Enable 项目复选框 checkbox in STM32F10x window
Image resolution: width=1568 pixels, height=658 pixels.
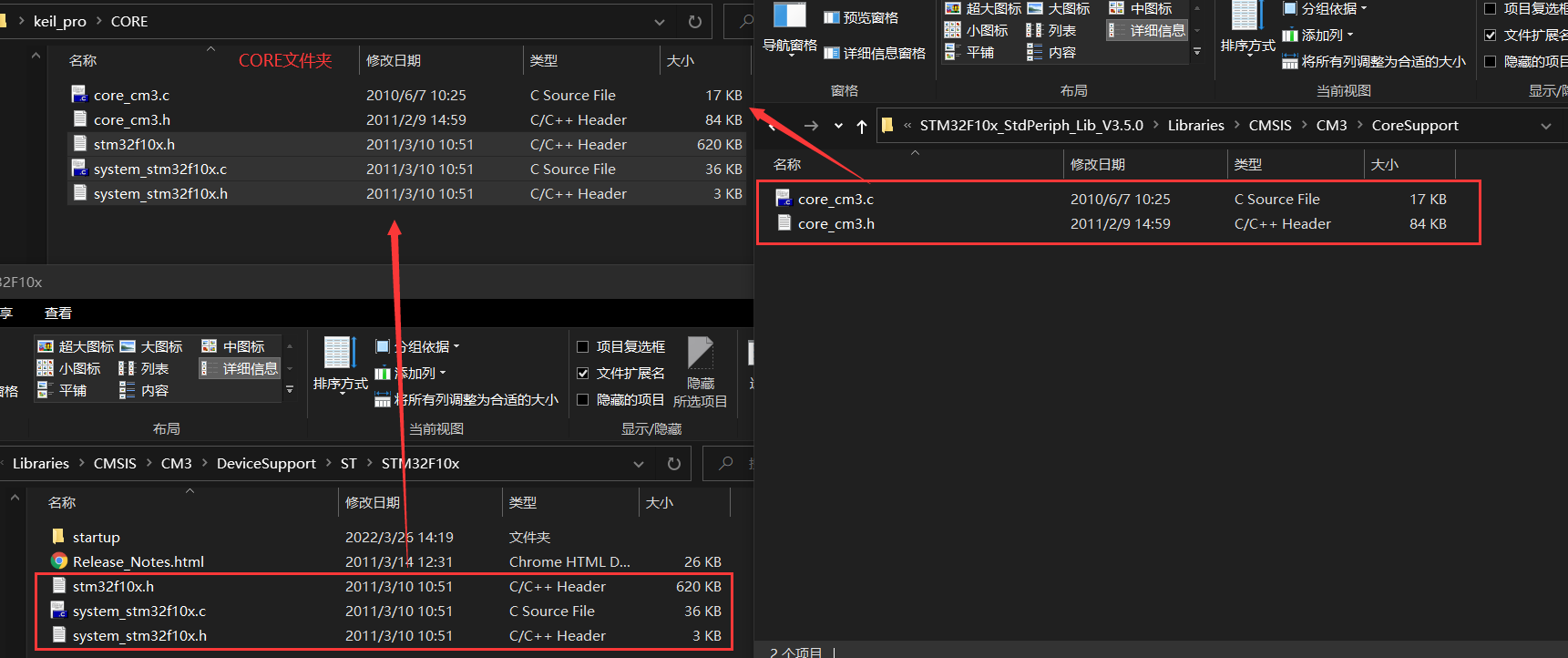[x=583, y=346]
